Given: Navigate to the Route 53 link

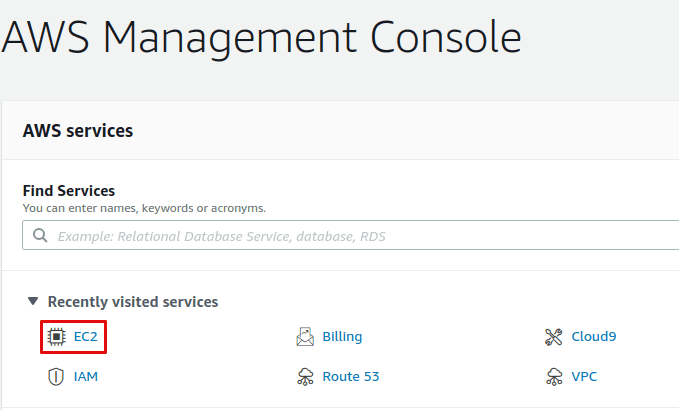Looking at the screenshot, I should (x=351, y=377).
